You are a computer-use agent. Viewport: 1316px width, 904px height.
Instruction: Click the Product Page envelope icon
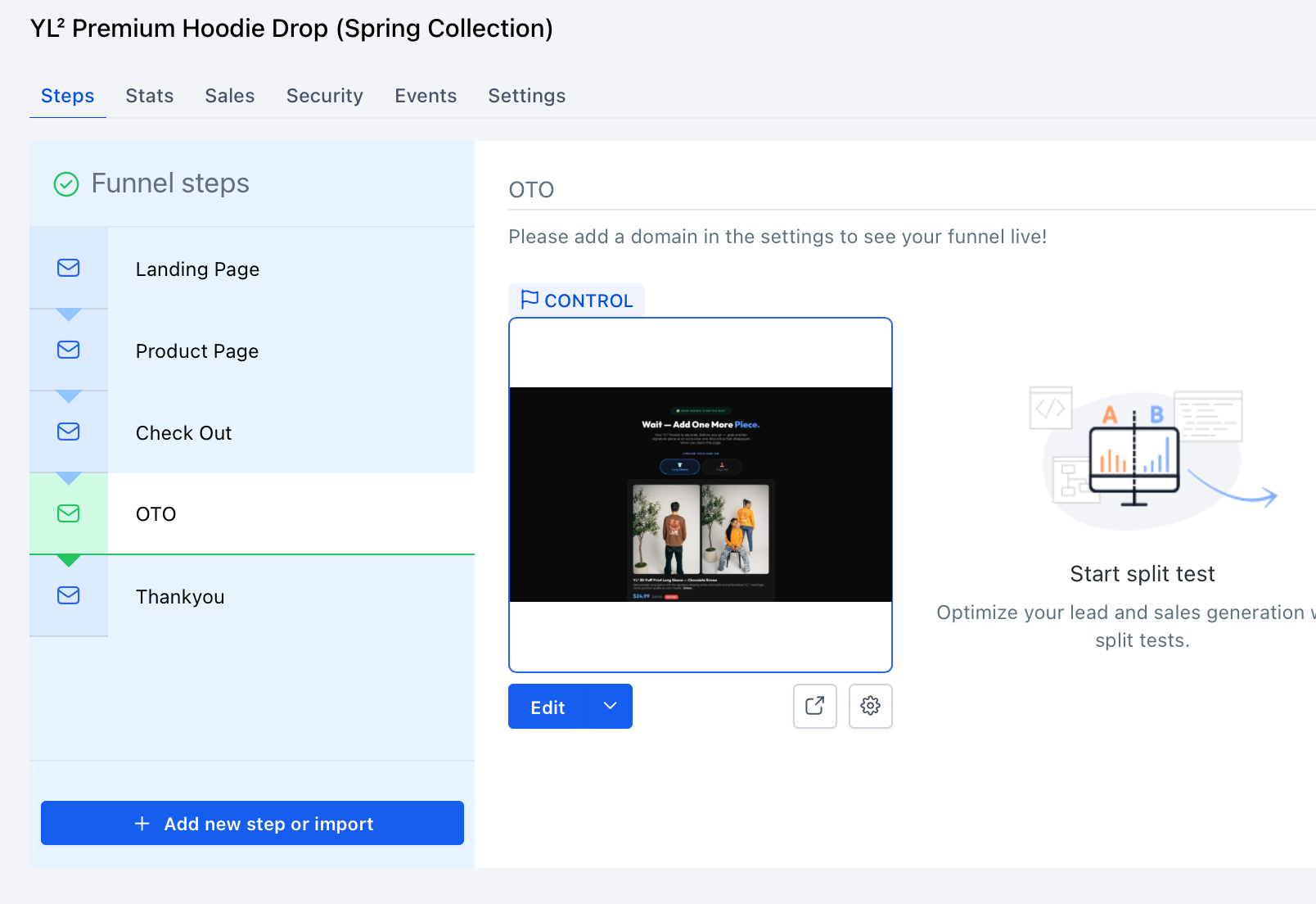click(x=69, y=350)
